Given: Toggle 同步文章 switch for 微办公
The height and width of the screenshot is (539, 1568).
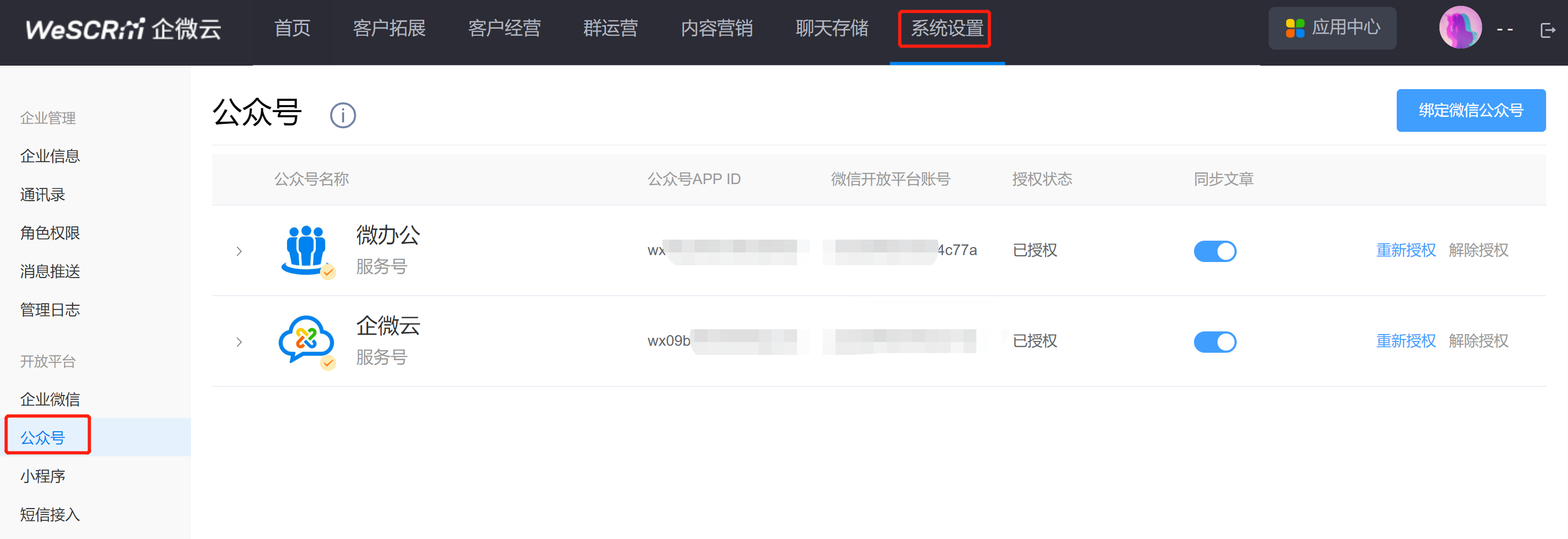Looking at the screenshot, I should point(1214,251).
